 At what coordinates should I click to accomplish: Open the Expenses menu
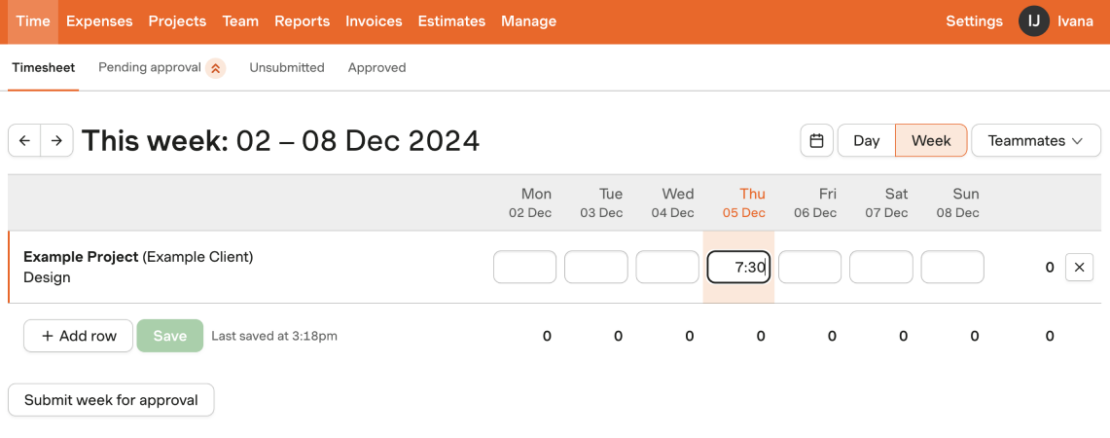99,21
